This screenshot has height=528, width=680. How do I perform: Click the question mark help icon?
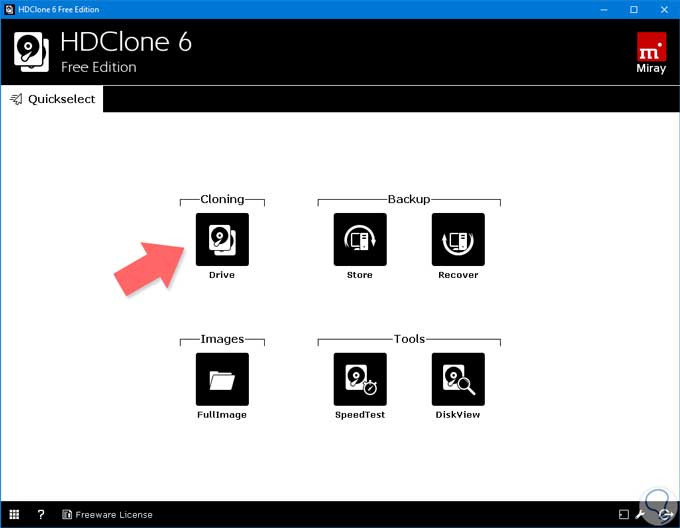[x=41, y=515]
